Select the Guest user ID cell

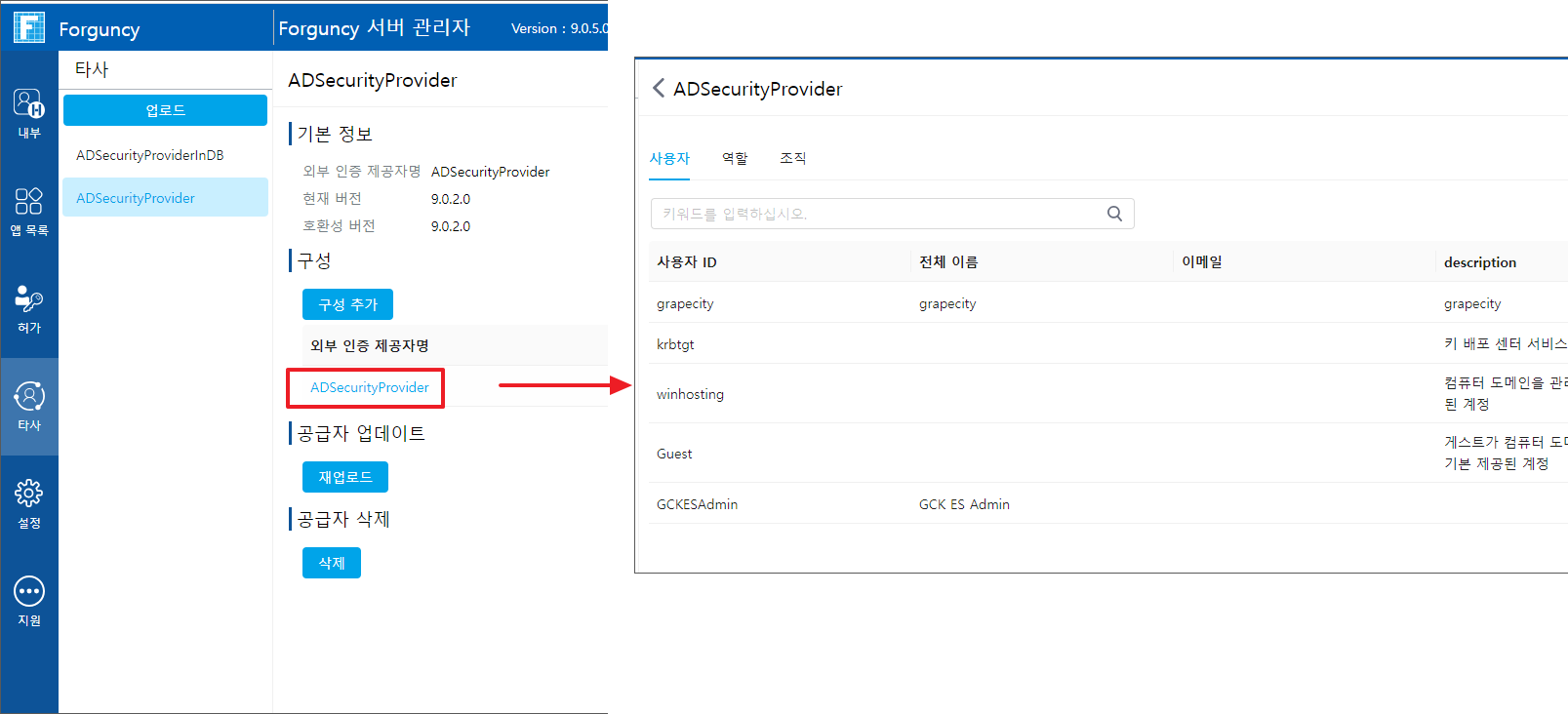(x=674, y=454)
